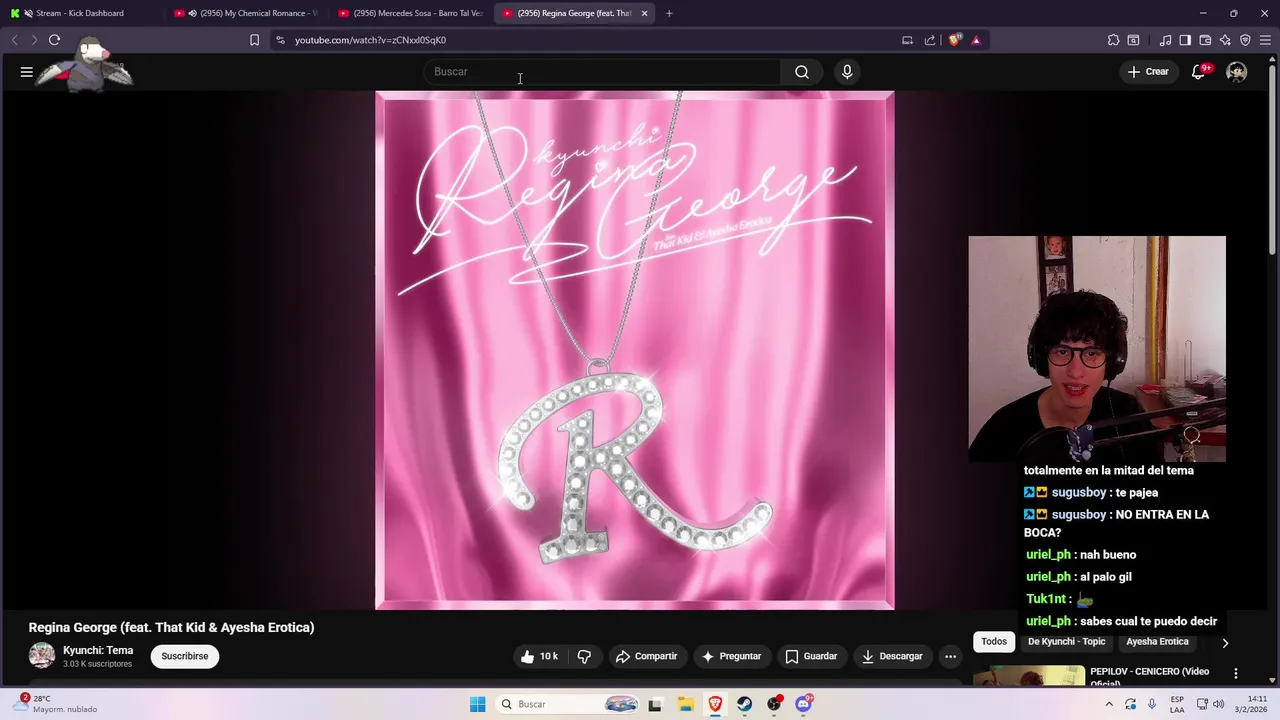Open the PEPILOV - CENICERO suggested video title

(x=1149, y=677)
